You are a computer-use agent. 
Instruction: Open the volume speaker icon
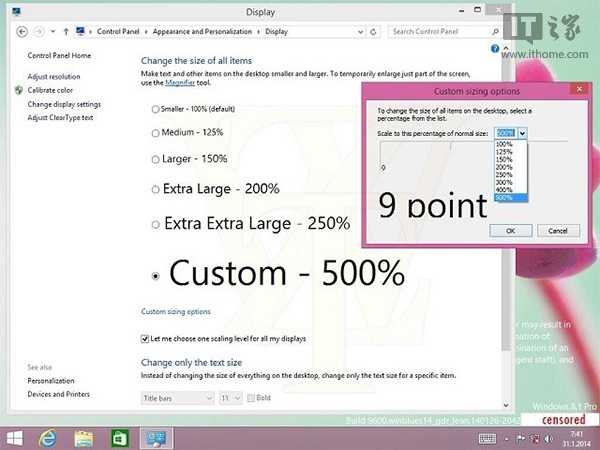[x=548, y=439]
